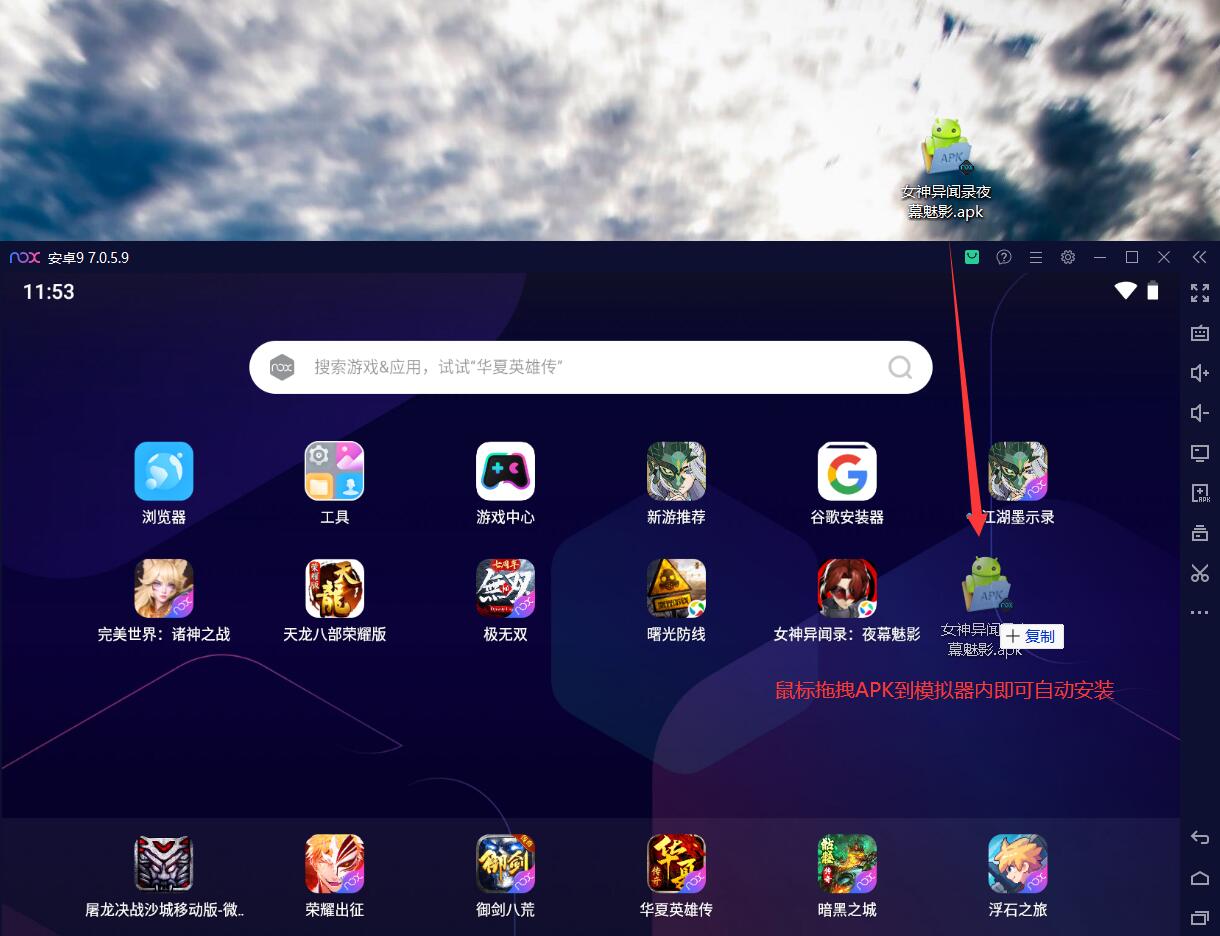
Task: Open the help question mark icon
Action: coord(1004,257)
